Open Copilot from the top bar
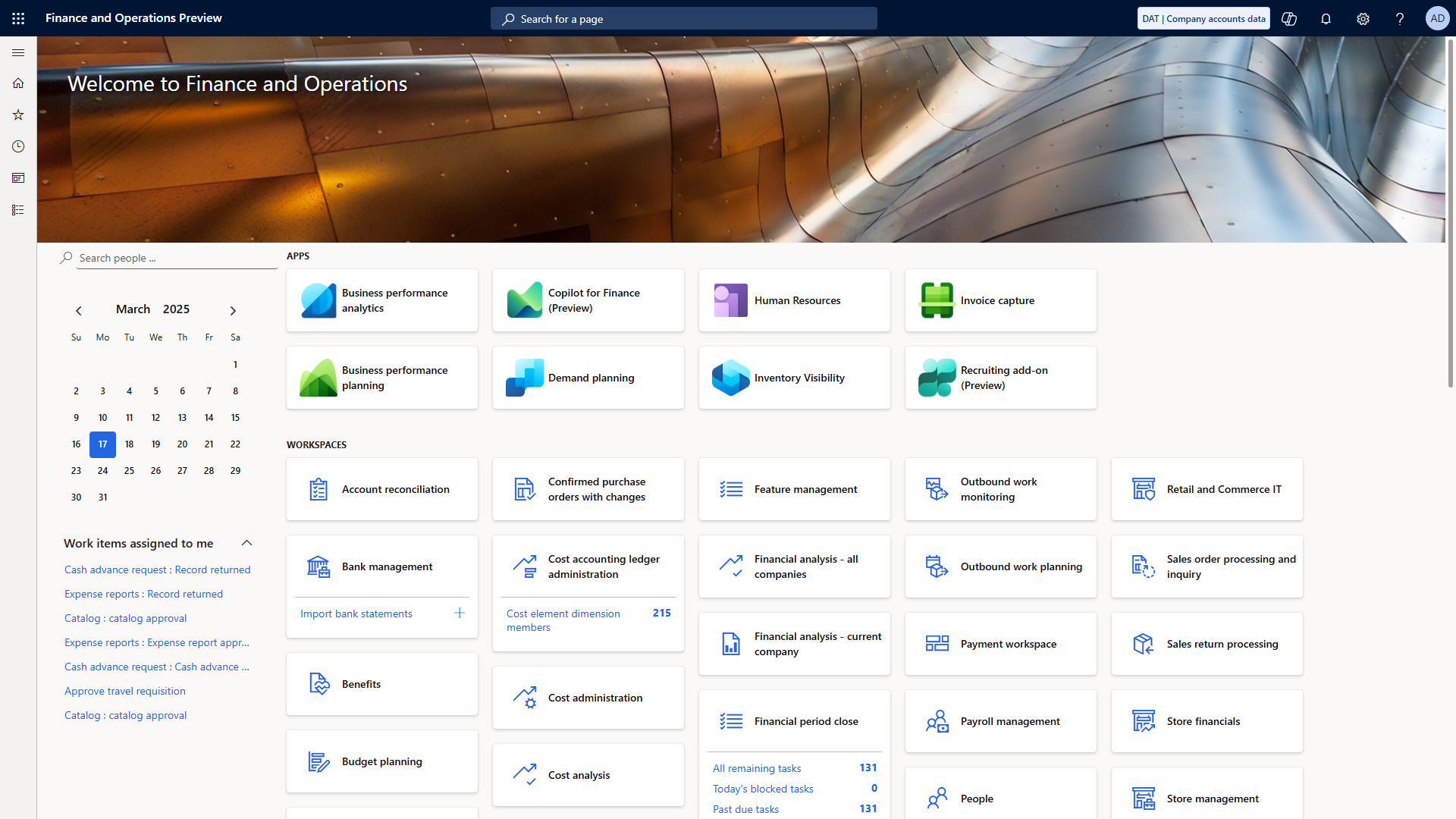Image resolution: width=1456 pixels, height=819 pixels. coord(1289,18)
